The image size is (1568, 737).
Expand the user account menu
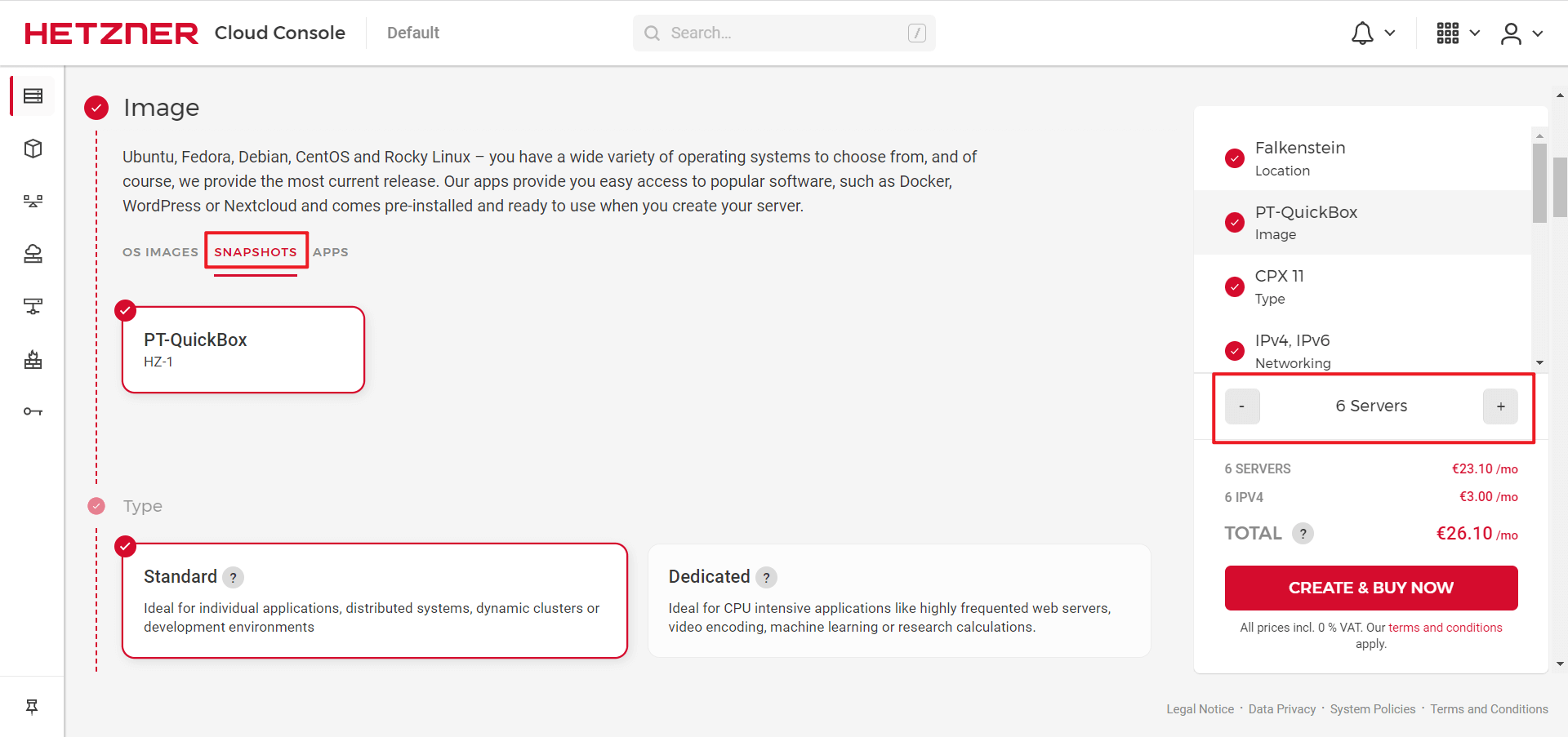click(x=1521, y=33)
